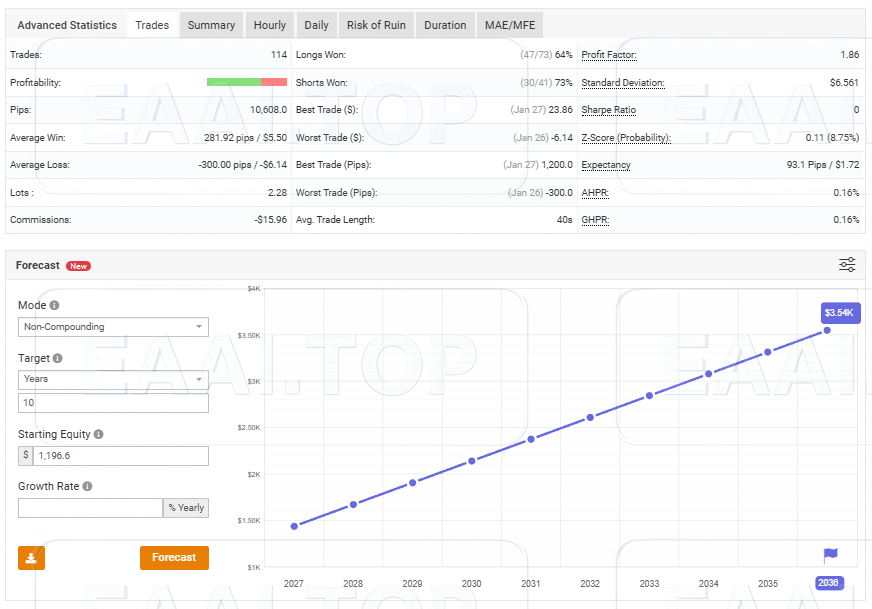Viewport: 872px width, 609px height.
Task: Click the red New badge beside Forecast
Action: (x=79, y=266)
